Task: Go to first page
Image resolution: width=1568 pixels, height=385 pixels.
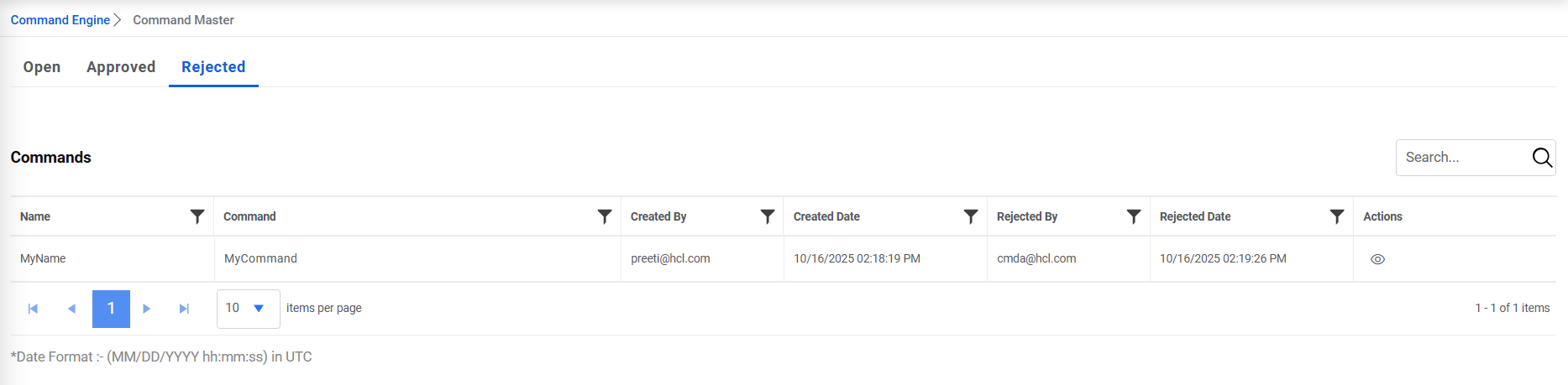Action: coord(33,309)
